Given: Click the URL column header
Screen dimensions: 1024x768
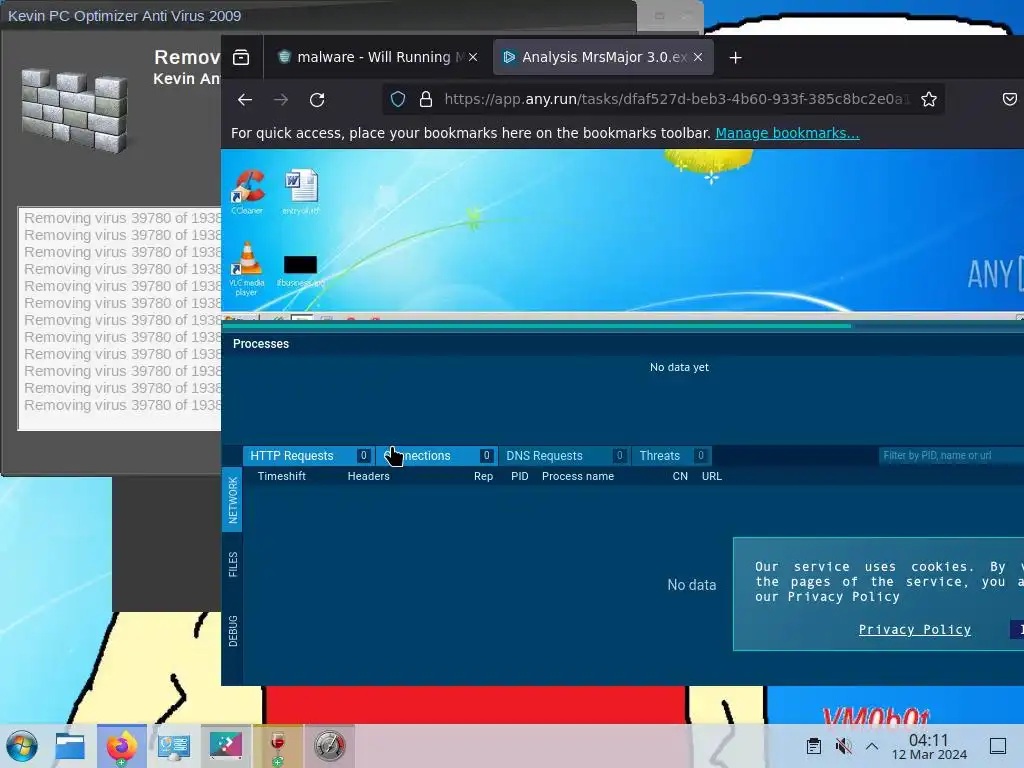Looking at the screenshot, I should tap(712, 476).
